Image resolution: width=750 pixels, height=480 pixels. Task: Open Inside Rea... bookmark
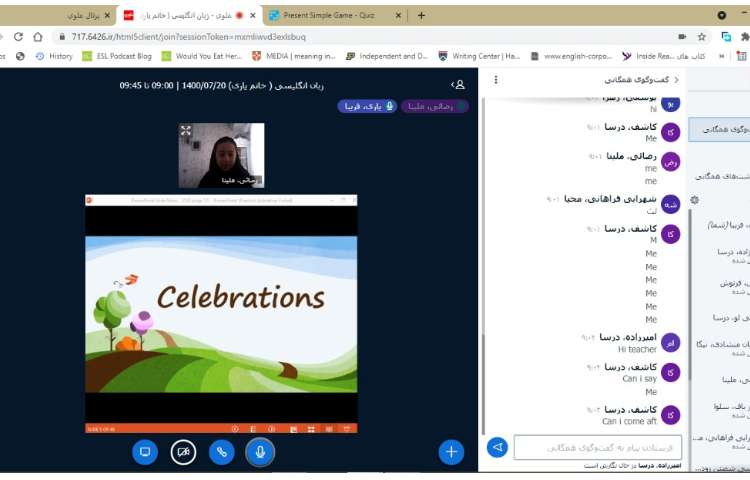coord(664,56)
